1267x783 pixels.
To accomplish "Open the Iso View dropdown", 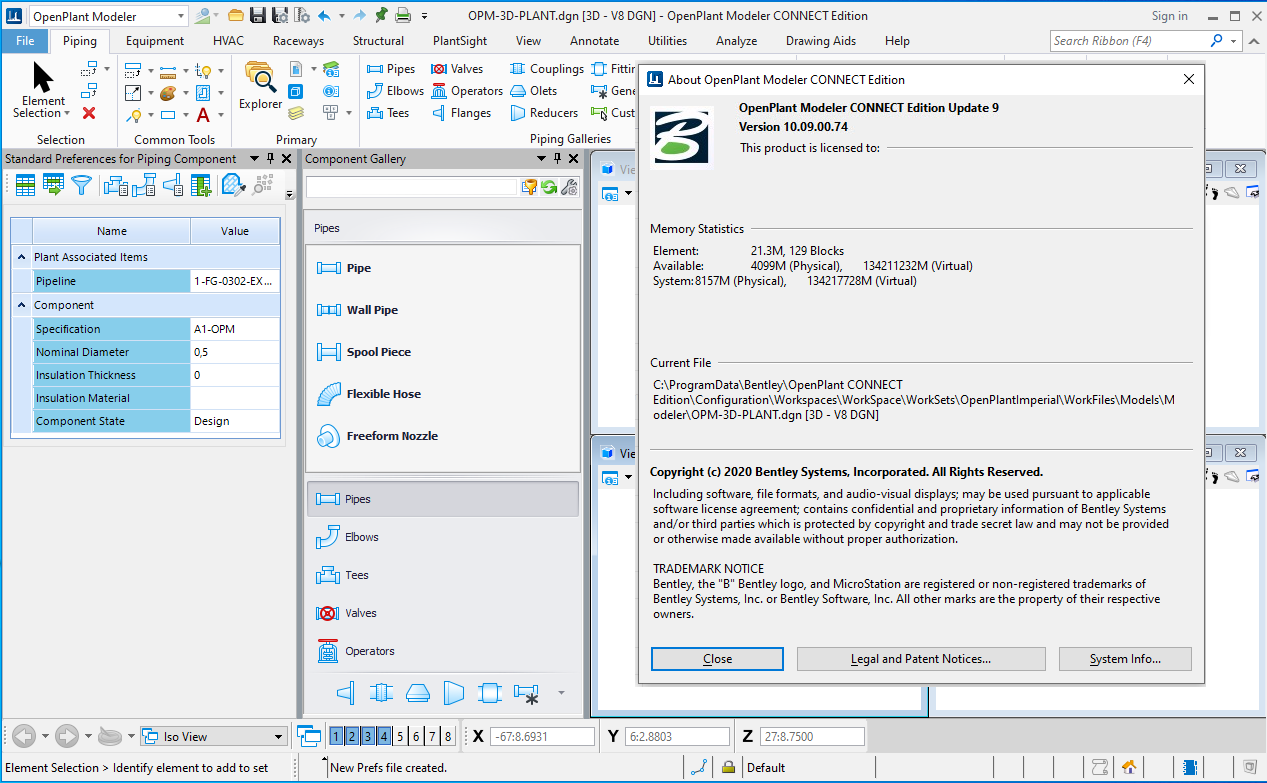I will pos(279,737).
